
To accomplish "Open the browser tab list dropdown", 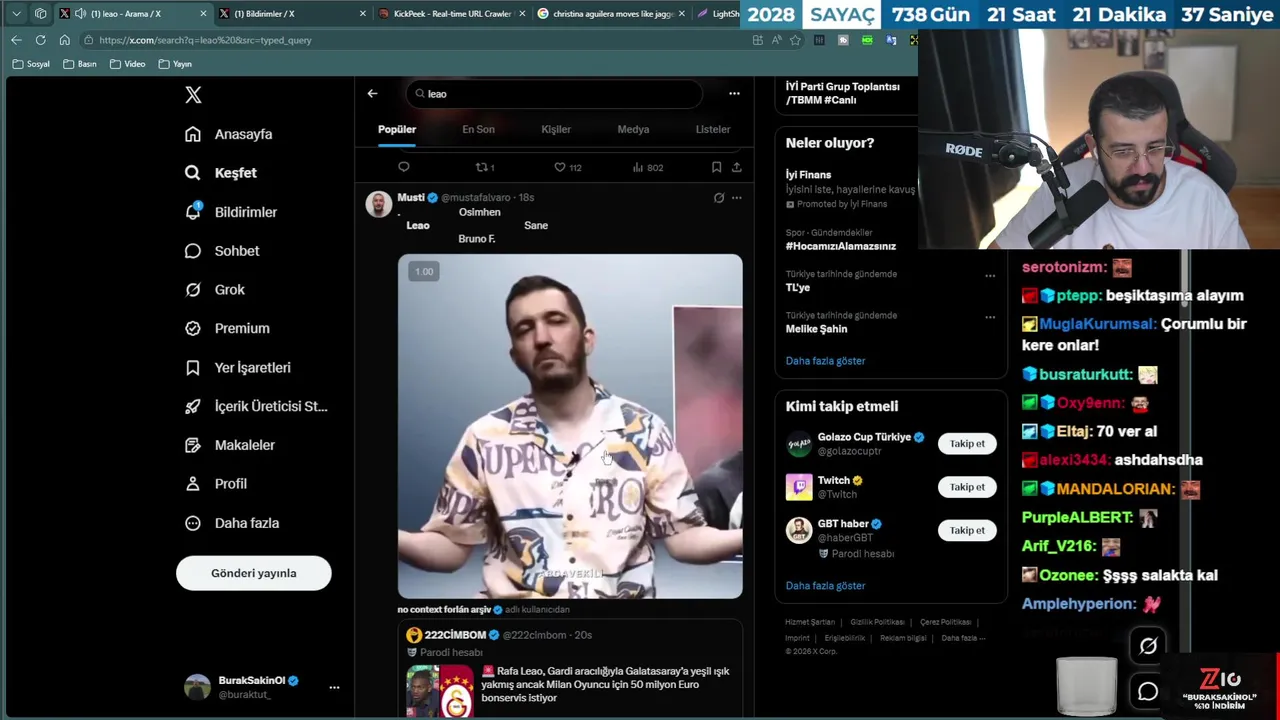I will [x=16, y=14].
